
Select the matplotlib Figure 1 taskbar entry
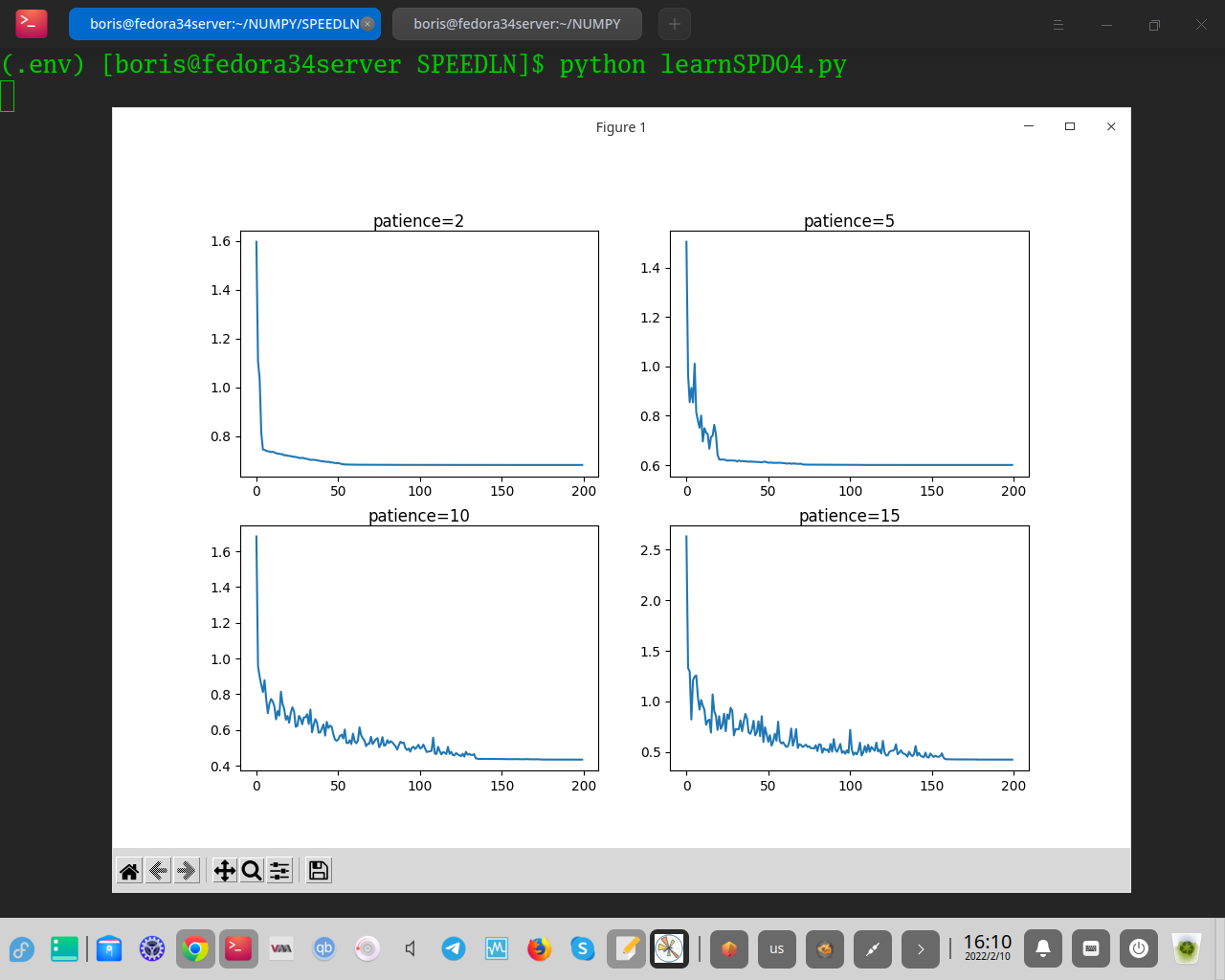669,948
